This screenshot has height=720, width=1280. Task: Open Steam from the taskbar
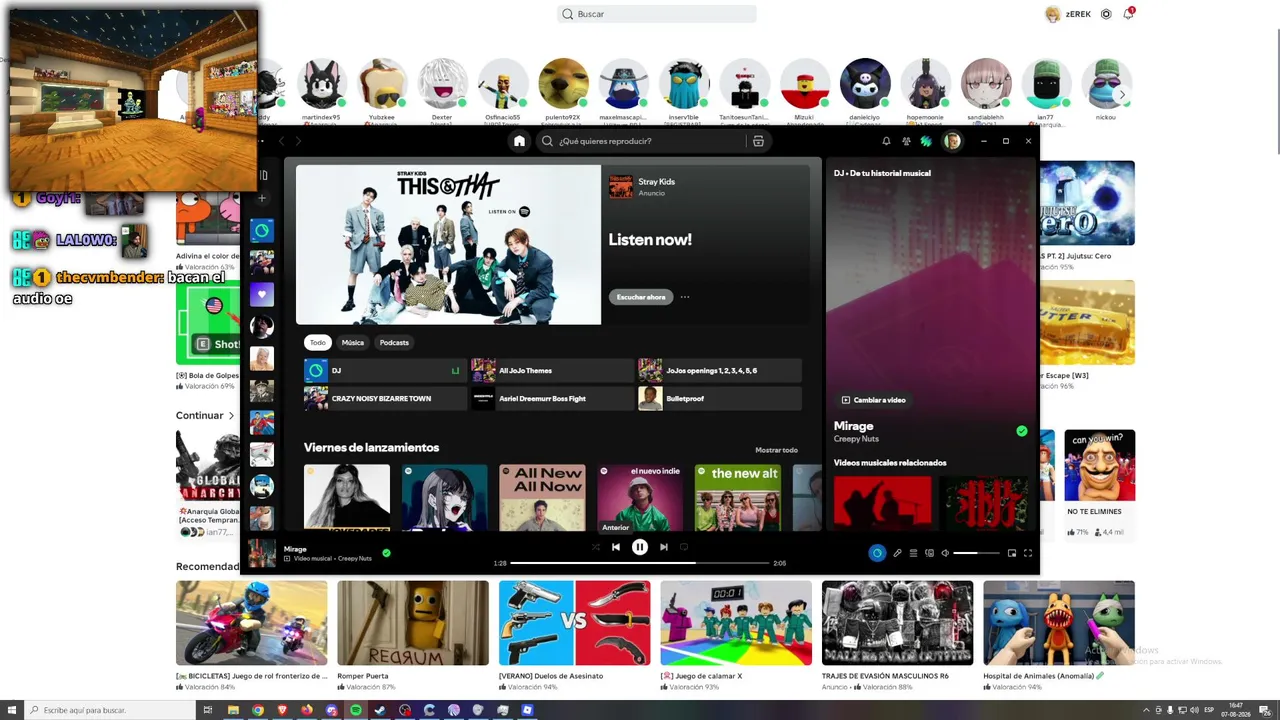click(380, 710)
